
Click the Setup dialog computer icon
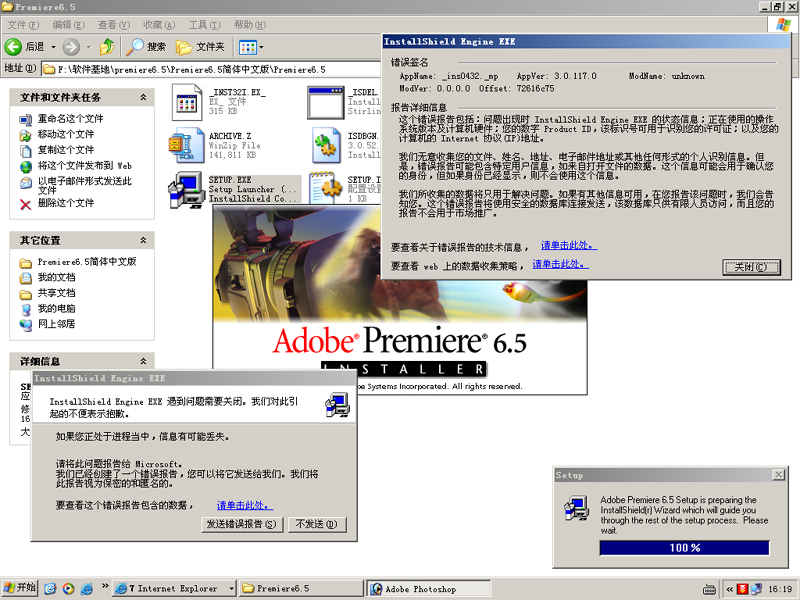click(577, 508)
